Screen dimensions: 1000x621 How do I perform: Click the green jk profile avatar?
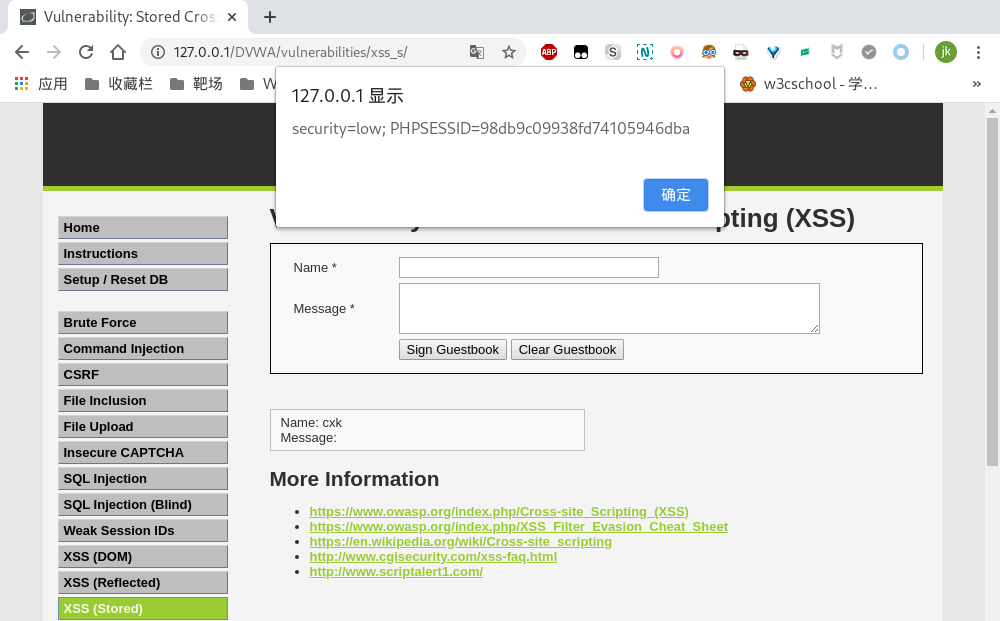(x=946, y=52)
